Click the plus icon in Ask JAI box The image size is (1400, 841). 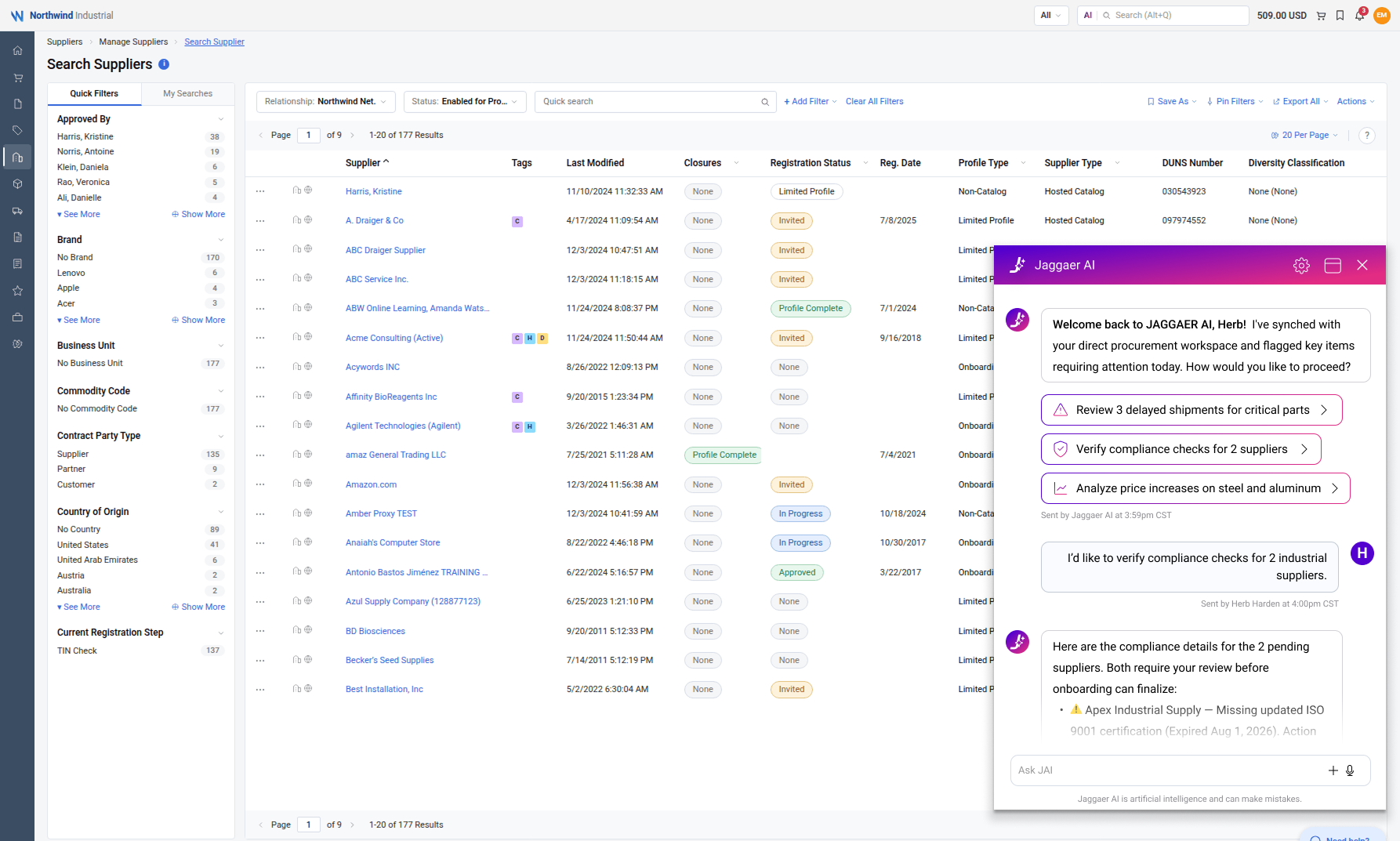pos(1333,770)
